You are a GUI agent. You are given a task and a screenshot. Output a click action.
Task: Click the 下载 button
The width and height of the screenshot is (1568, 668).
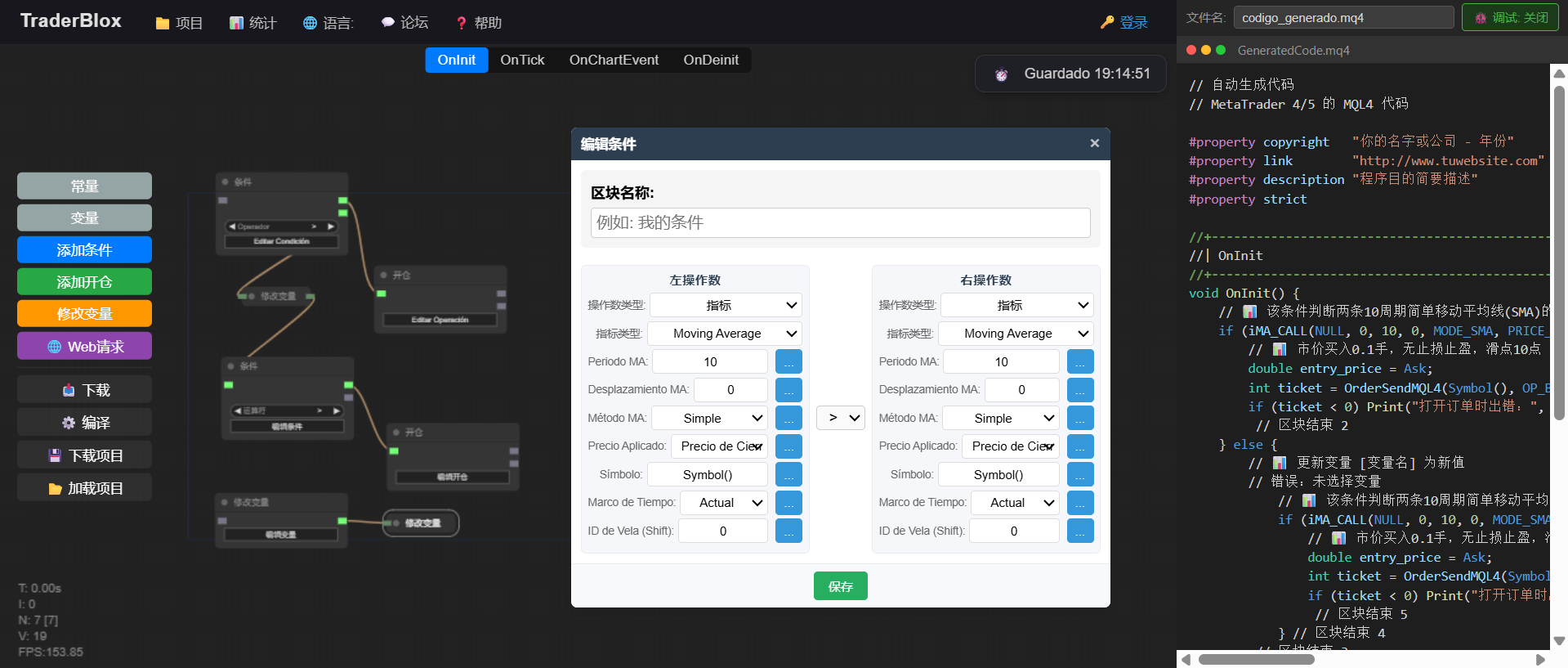[x=84, y=390]
